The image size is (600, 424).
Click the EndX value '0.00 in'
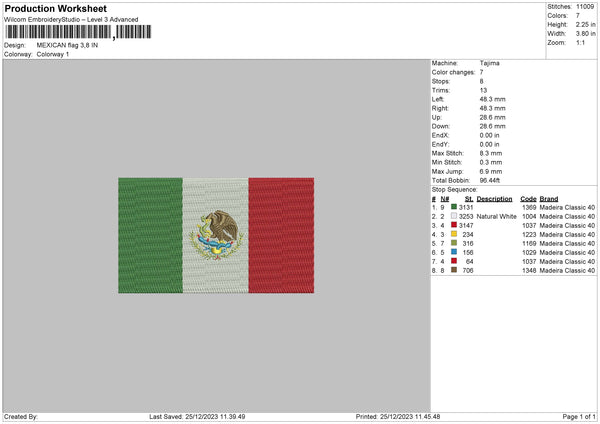click(x=489, y=135)
